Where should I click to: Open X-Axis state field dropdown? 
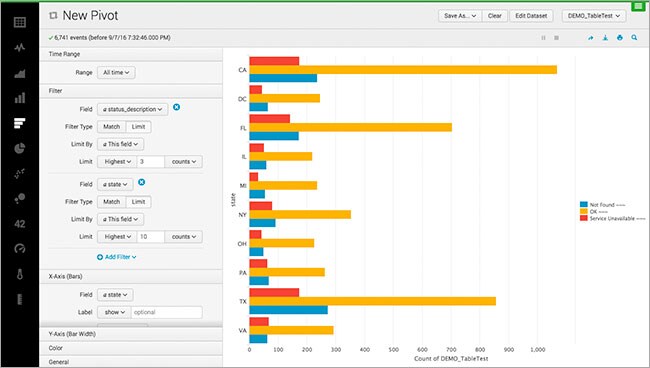(115, 295)
